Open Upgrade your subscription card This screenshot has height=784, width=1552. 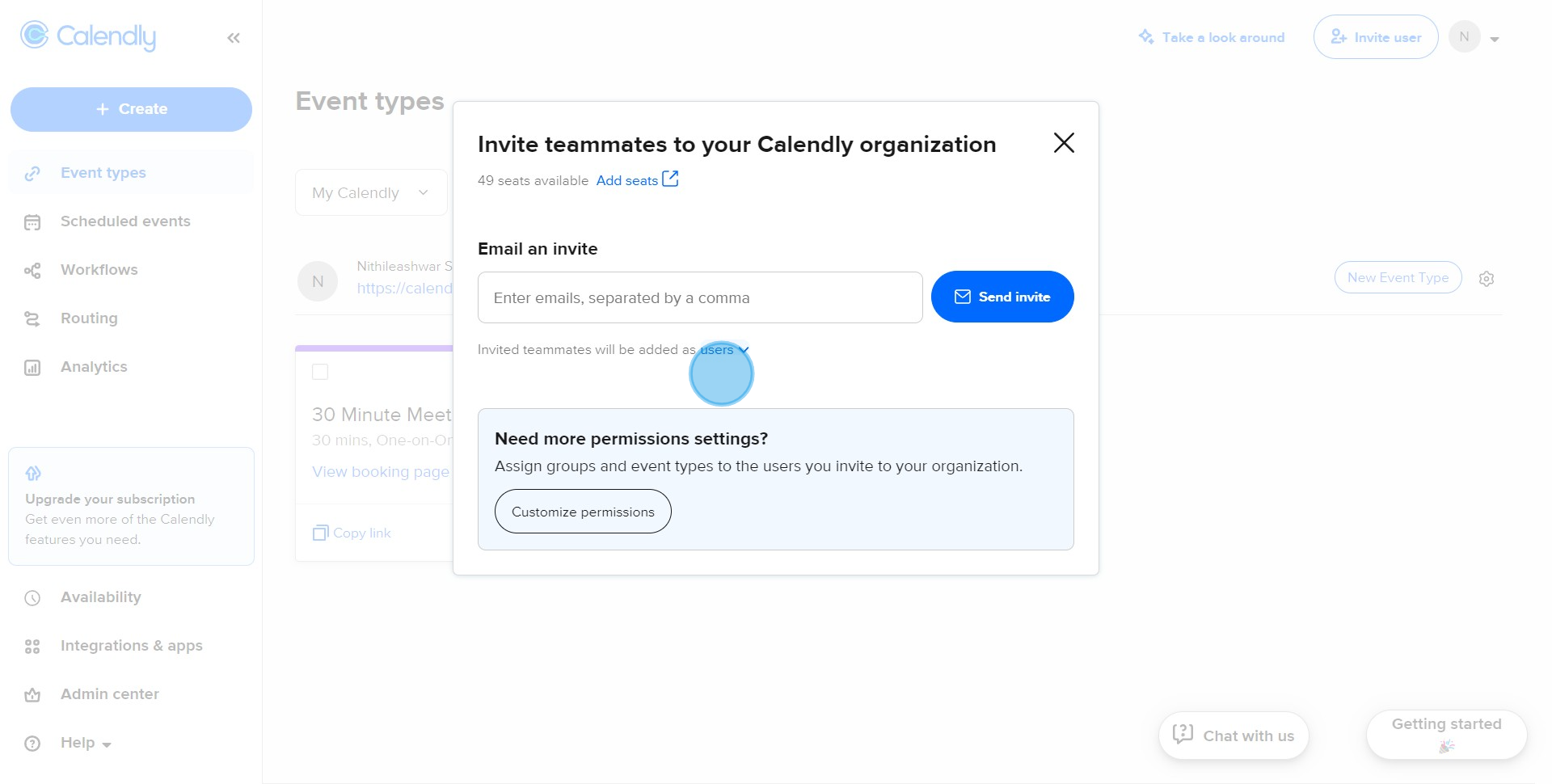pos(131,506)
